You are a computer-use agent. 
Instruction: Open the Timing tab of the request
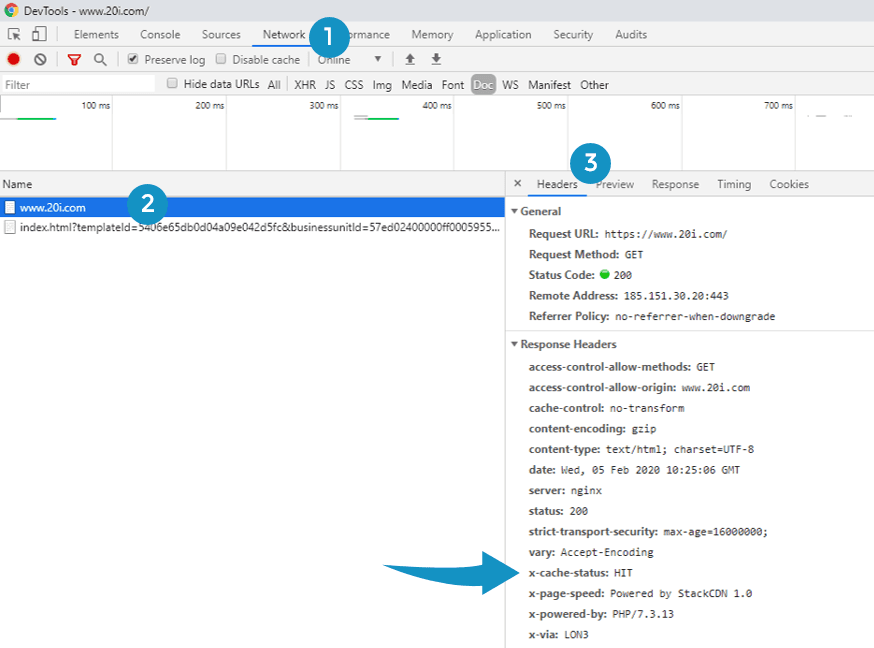click(x=734, y=184)
